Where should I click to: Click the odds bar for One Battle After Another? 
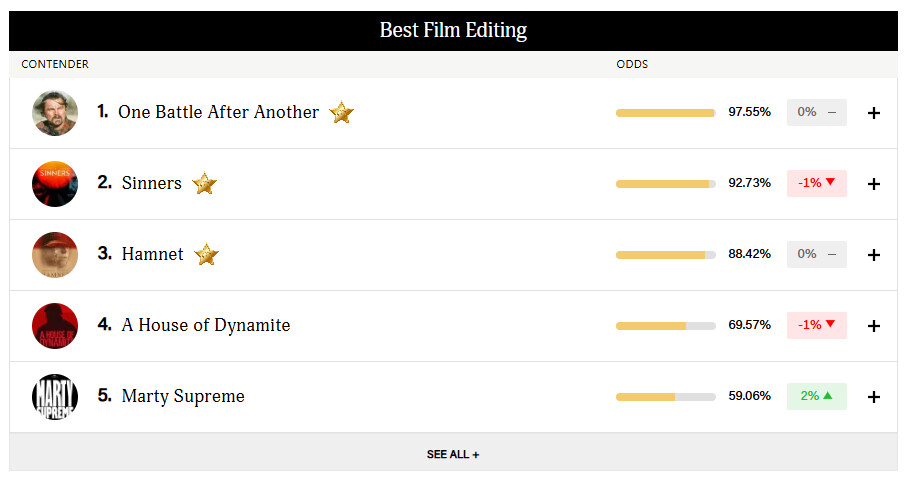pyautogui.click(x=665, y=113)
